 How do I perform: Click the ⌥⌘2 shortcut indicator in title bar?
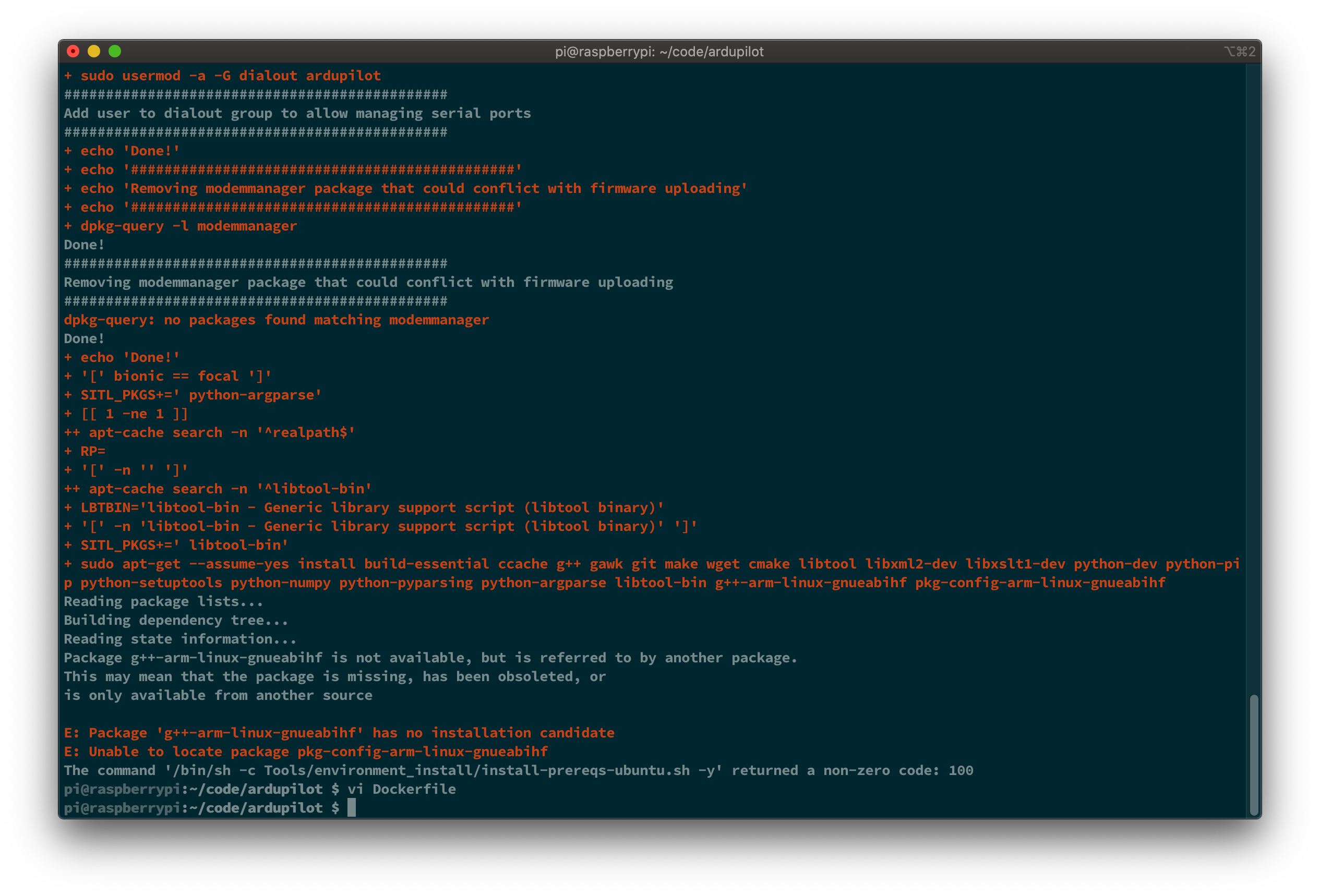1240,52
